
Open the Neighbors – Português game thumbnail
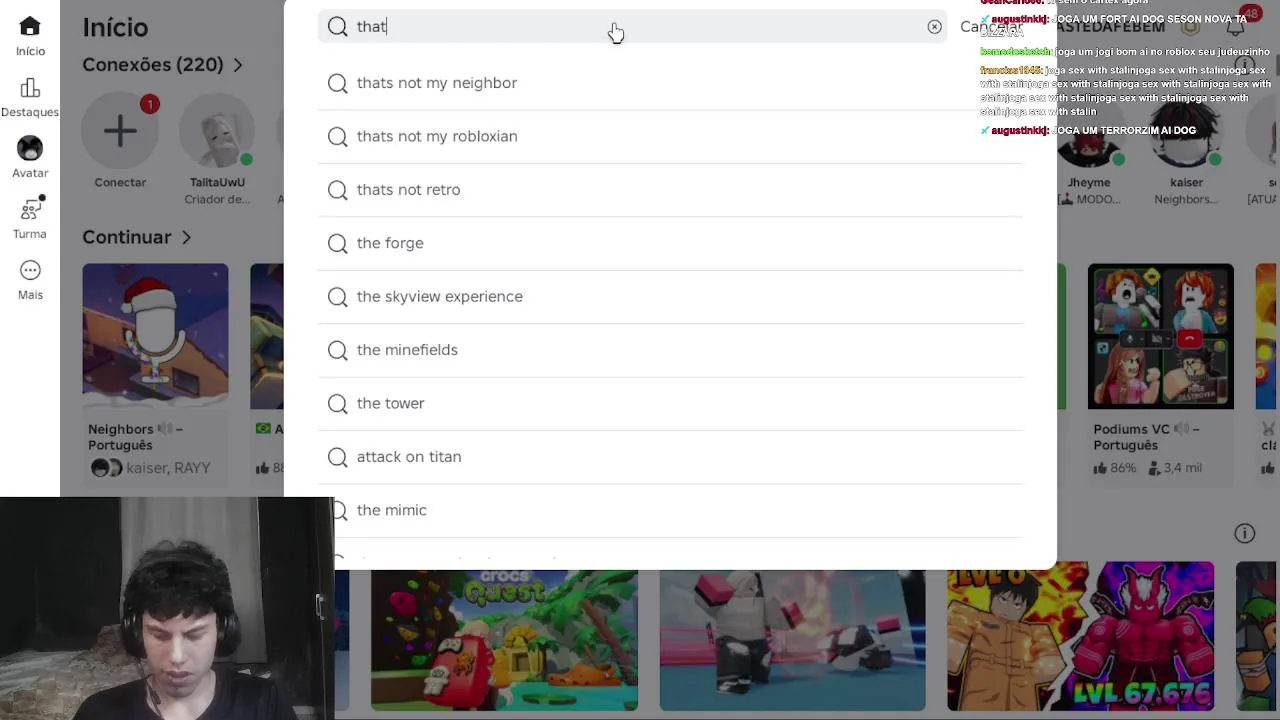[155, 336]
